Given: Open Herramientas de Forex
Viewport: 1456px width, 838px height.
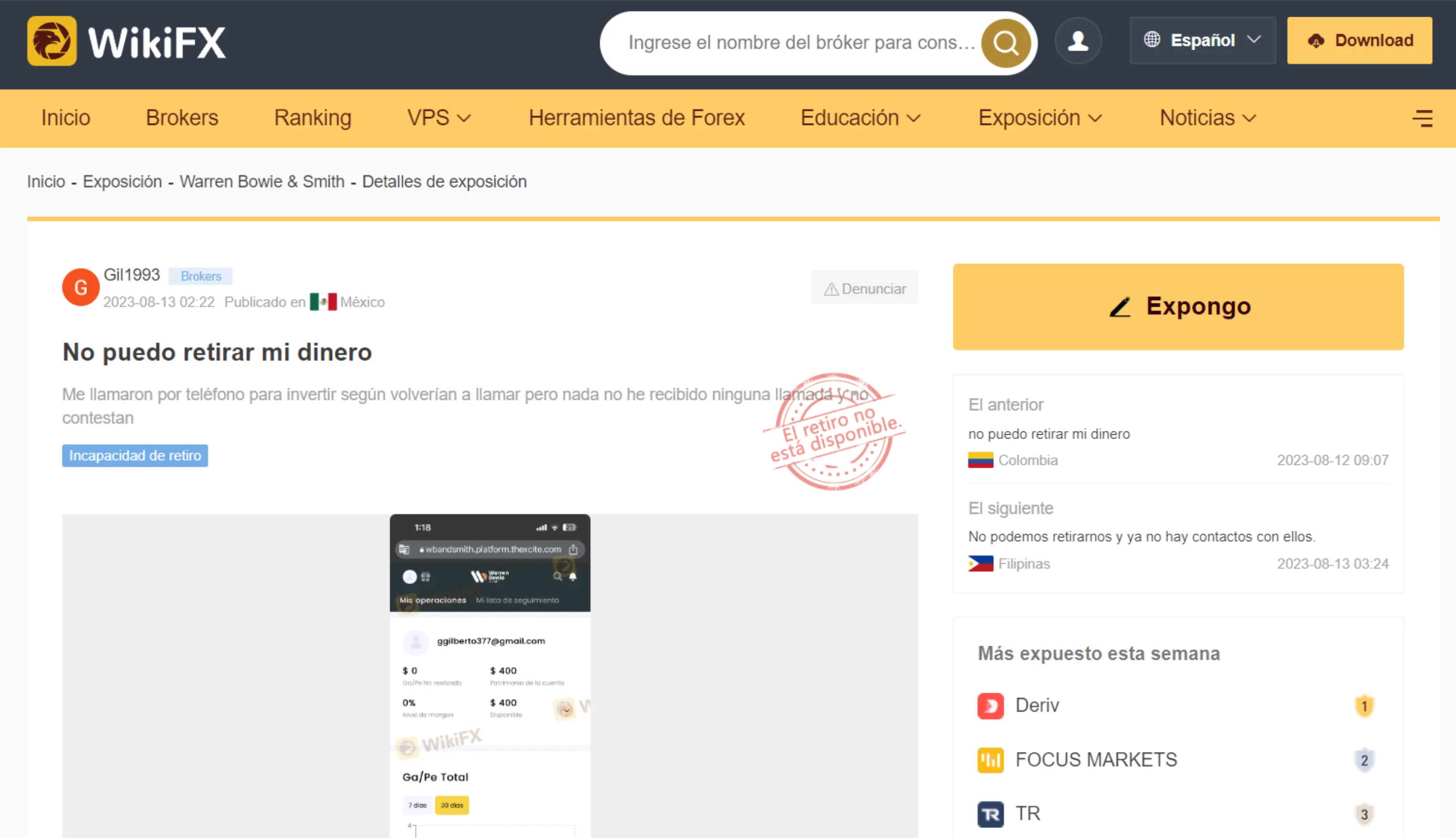Looking at the screenshot, I should [637, 118].
